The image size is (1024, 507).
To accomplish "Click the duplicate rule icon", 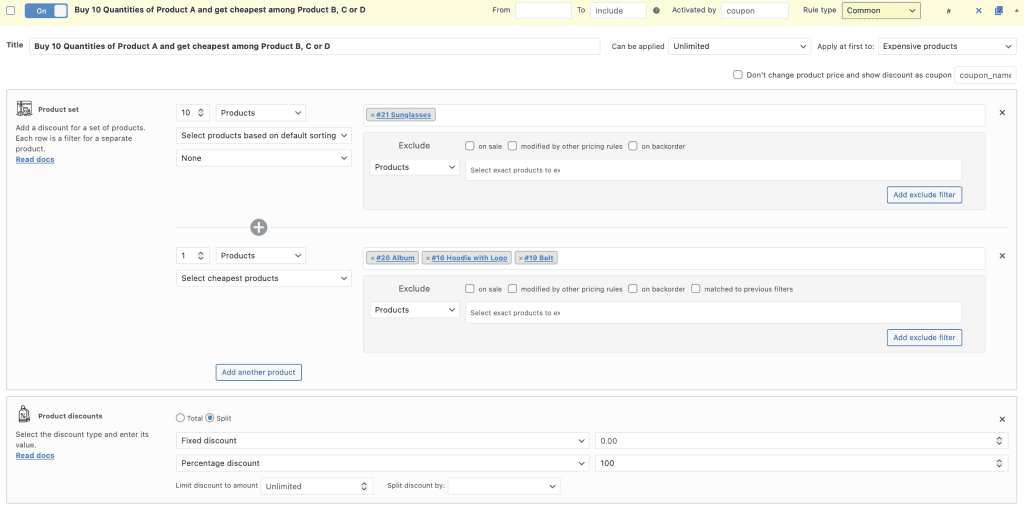I will point(999,11).
